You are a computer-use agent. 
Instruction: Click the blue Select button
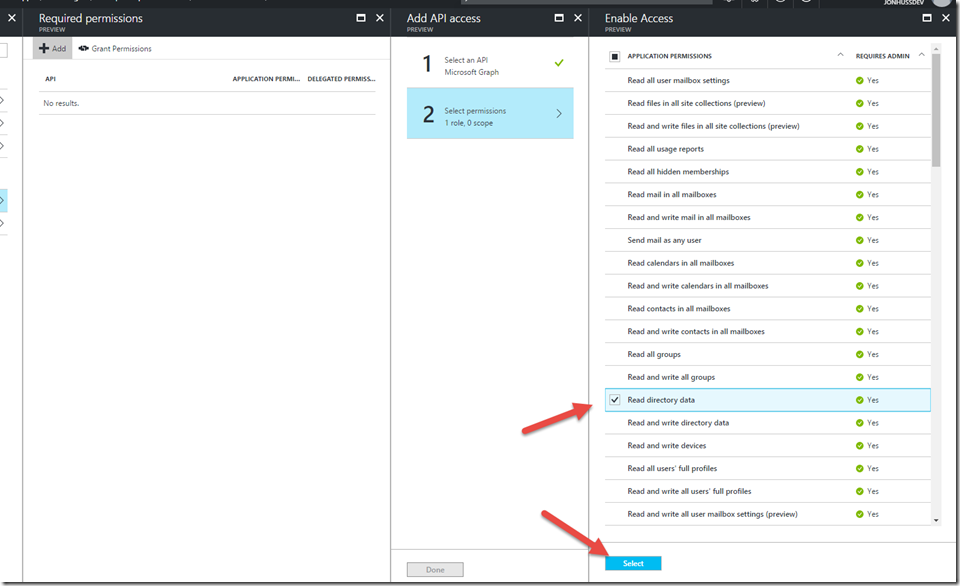point(633,563)
